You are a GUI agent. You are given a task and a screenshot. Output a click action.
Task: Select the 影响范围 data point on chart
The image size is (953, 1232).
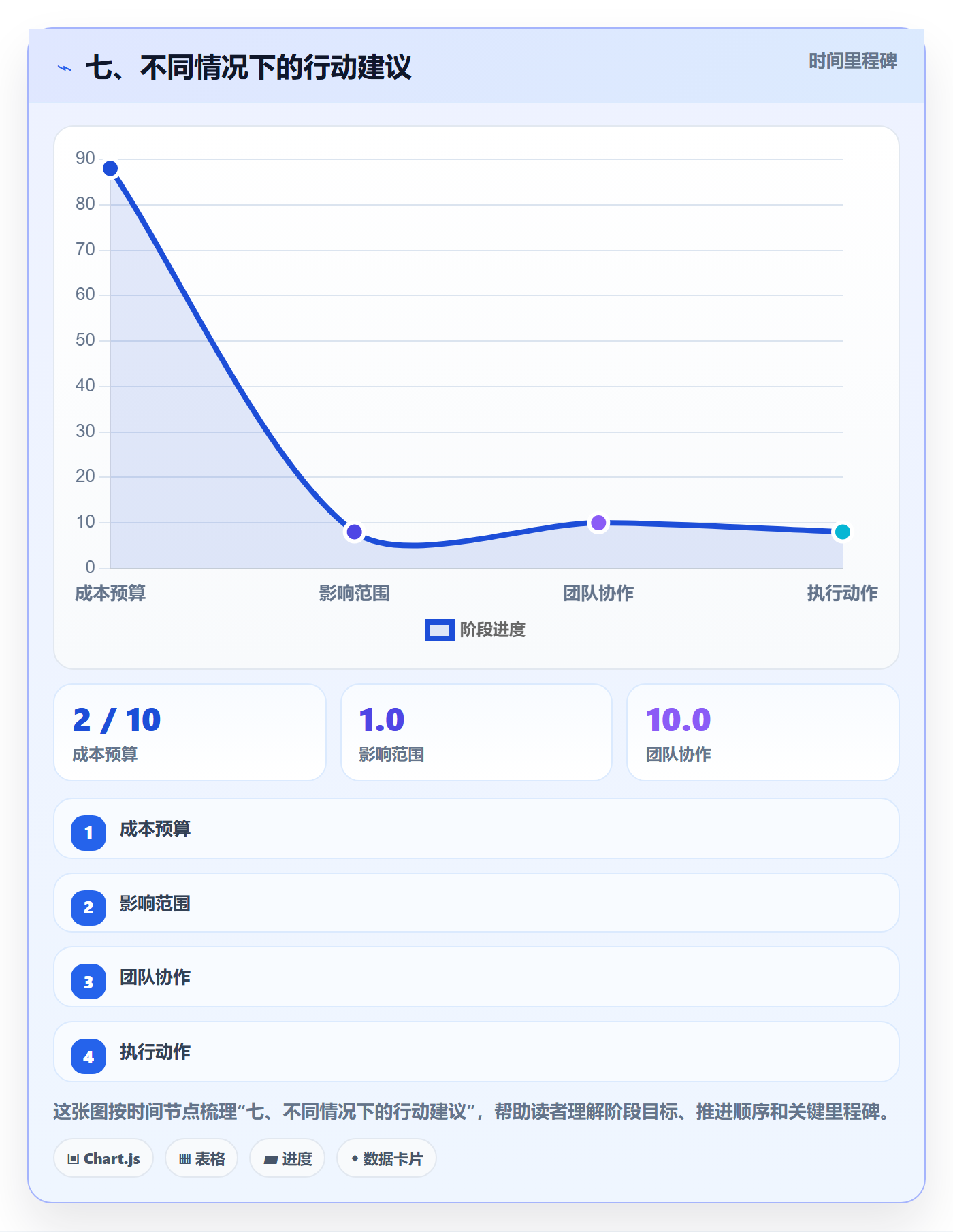[x=354, y=532]
